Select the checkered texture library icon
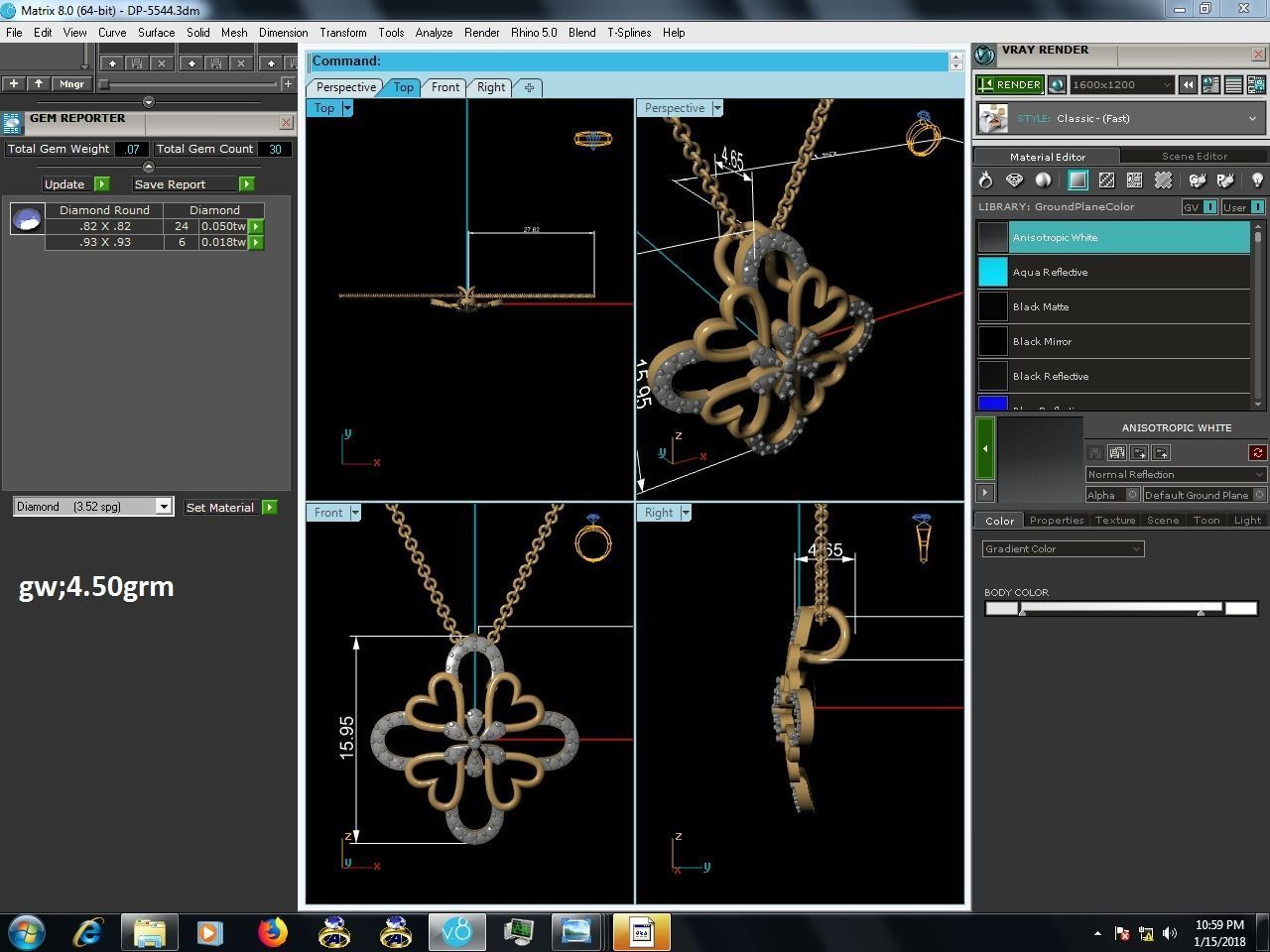The image size is (1270, 952). [x=1106, y=179]
